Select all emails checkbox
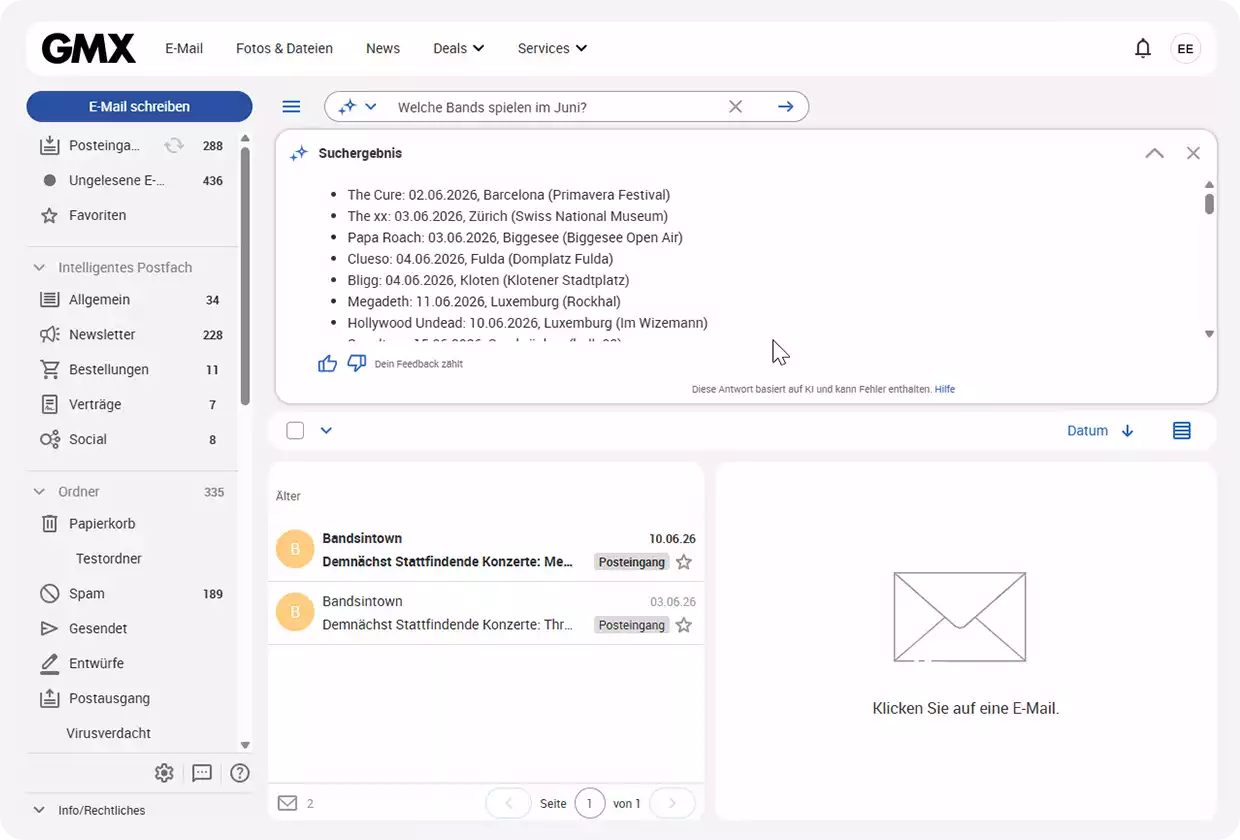Viewport: 1240px width, 840px height. click(295, 431)
